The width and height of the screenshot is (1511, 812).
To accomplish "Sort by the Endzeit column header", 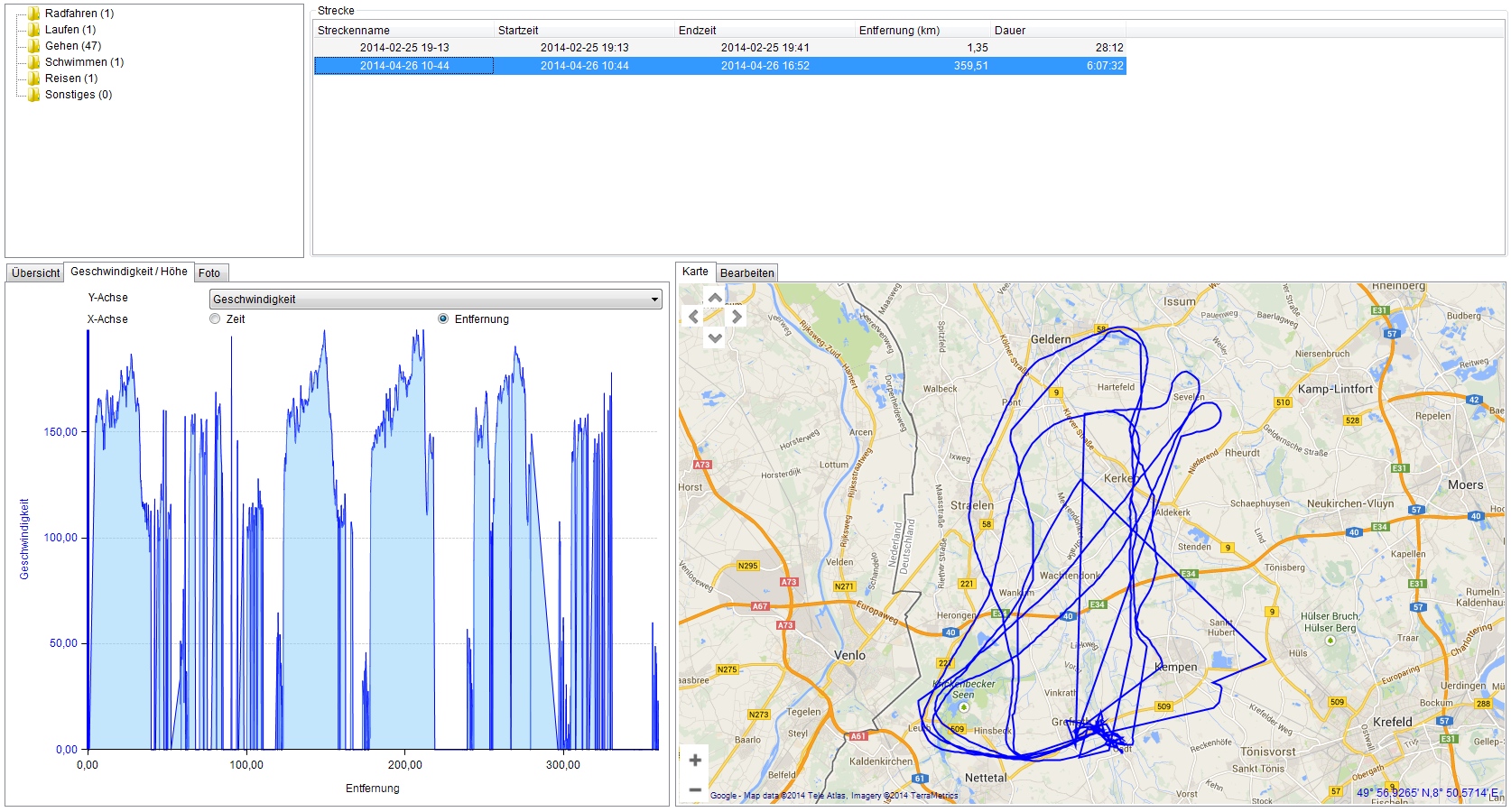I will 765,31.
